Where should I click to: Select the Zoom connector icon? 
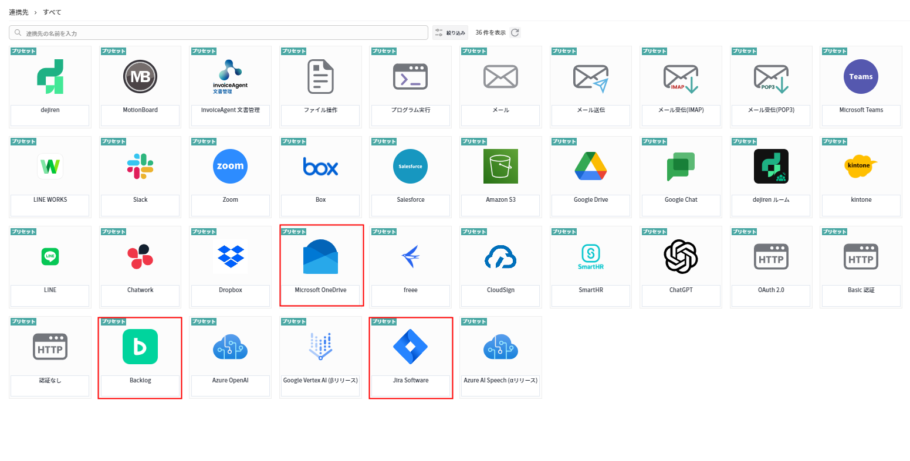coord(230,167)
